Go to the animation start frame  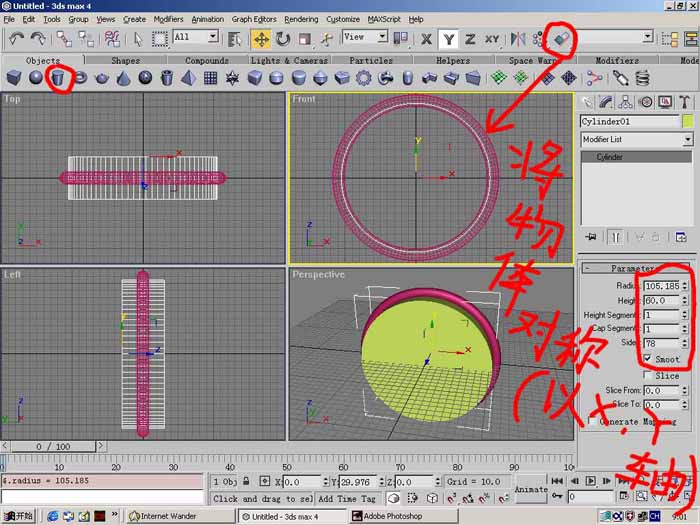[x=557, y=481]
